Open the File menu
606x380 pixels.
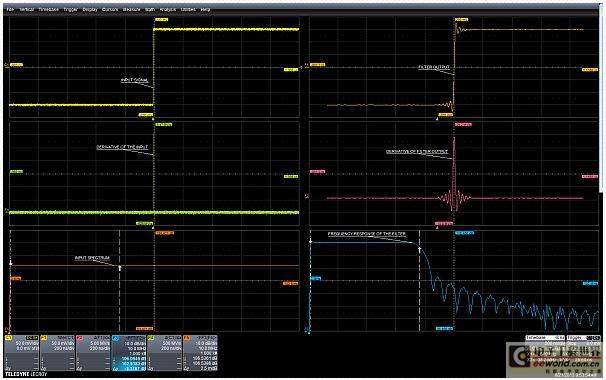click(10, 9)
